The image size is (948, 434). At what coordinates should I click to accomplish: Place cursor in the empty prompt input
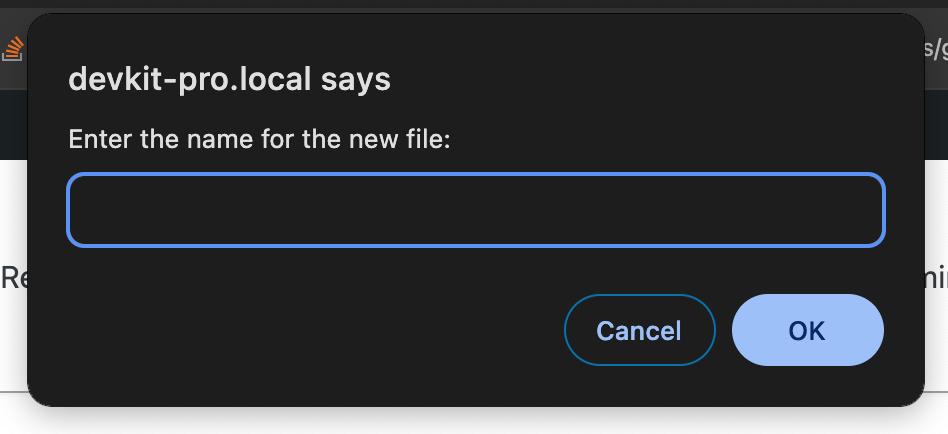click(476, 210)
